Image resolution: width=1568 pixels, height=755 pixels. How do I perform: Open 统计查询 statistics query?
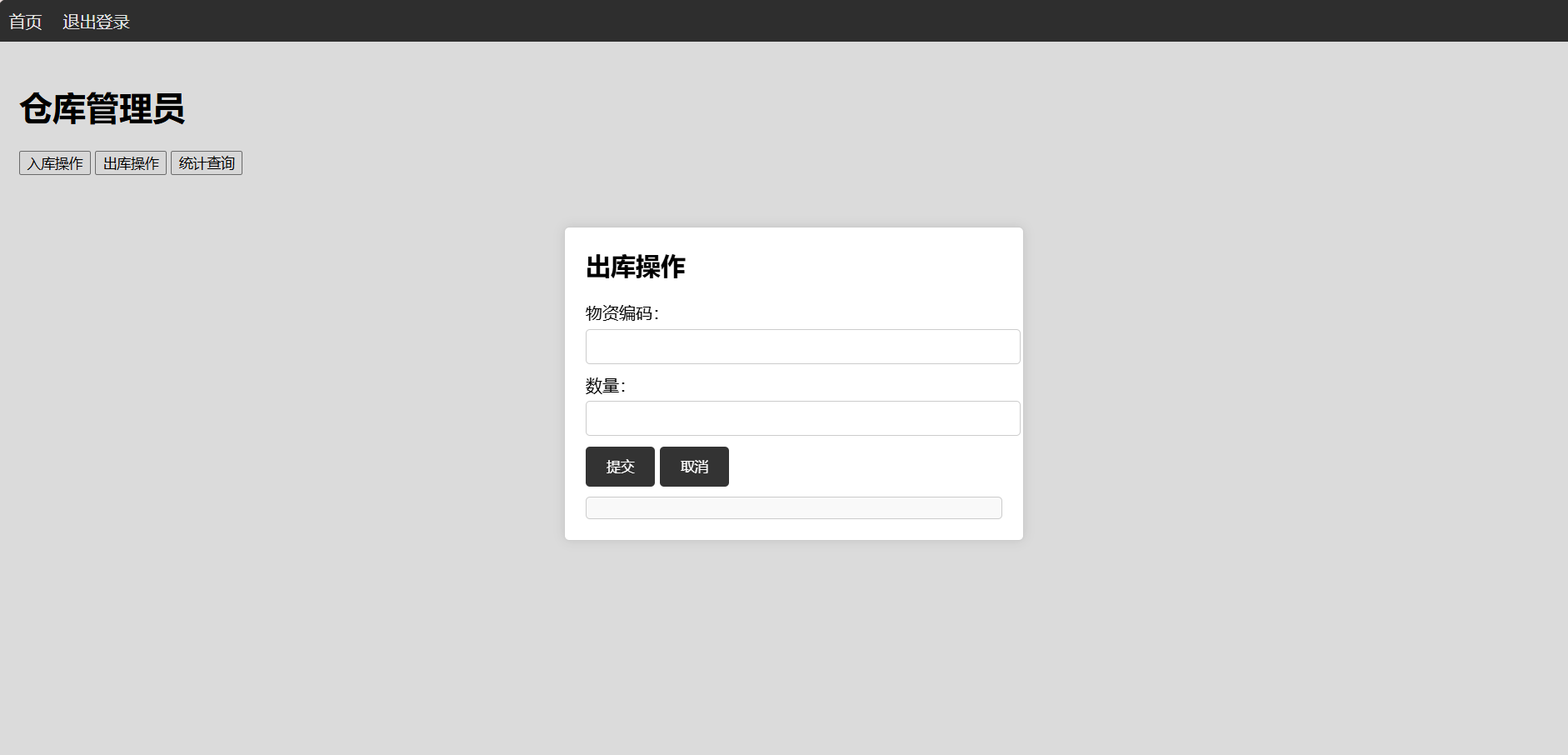tap(207, 163)
